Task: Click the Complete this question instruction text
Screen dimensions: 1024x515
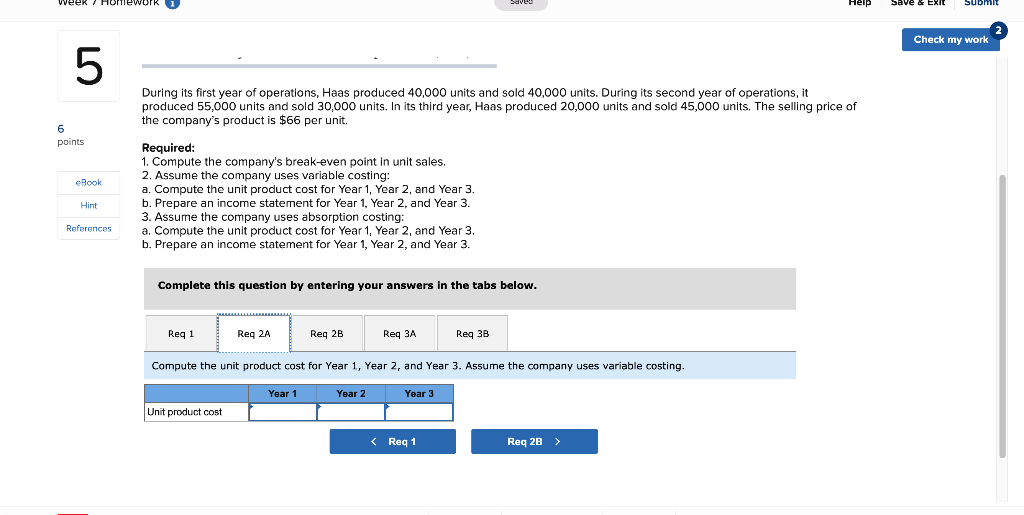Action: pos(347,285)
